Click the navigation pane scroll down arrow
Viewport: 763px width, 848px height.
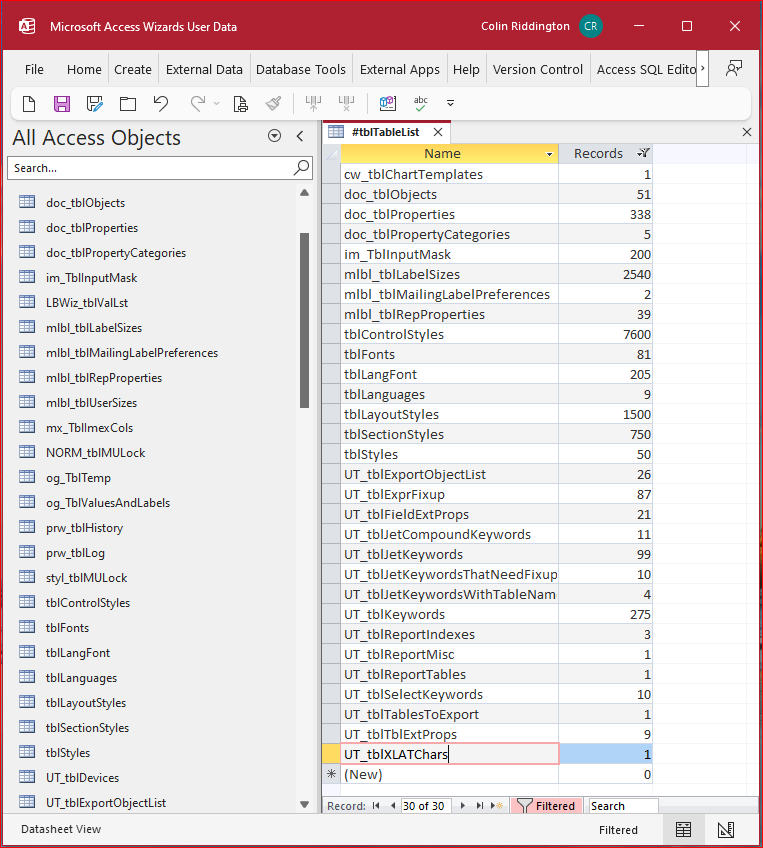tap(304, 804)
